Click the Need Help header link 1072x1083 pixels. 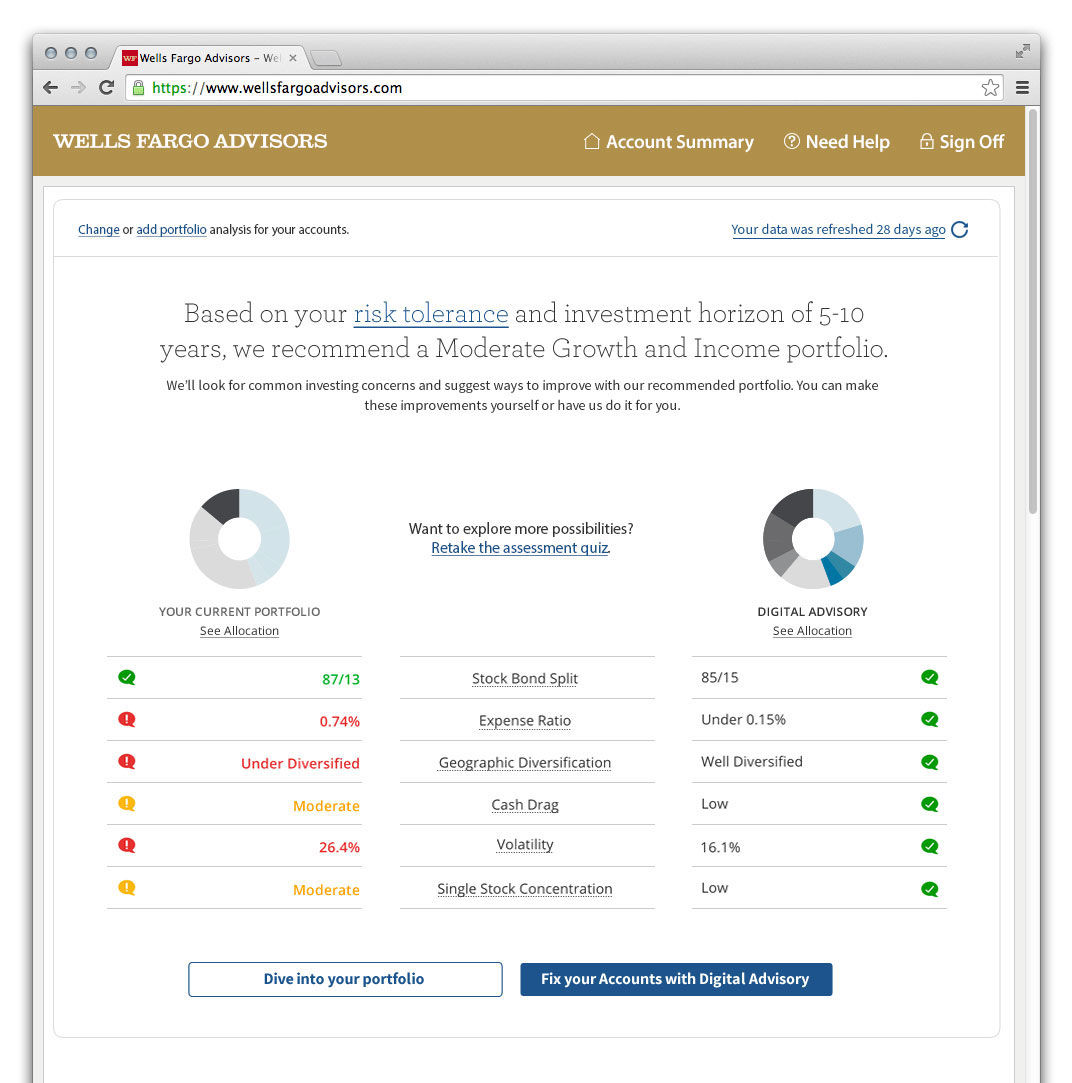tap(836, 142)
